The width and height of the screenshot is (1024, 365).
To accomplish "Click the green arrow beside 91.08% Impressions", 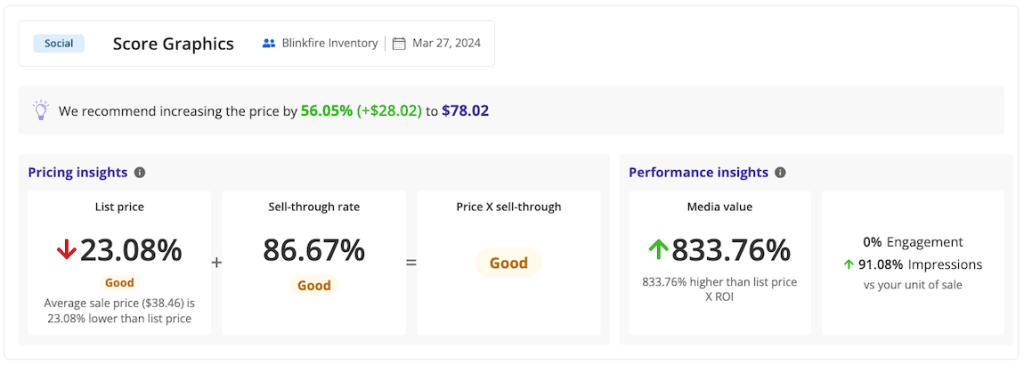I will (849, 264).
